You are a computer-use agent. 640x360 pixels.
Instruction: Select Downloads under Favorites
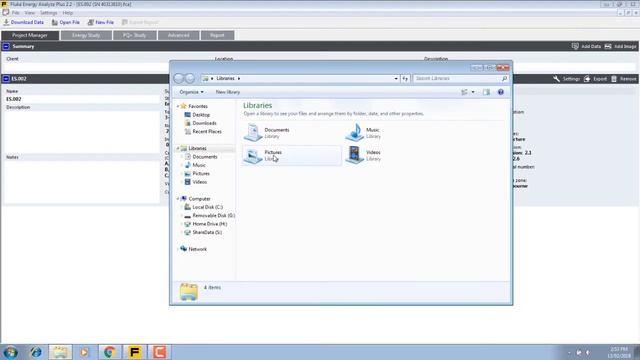[200, 123]
